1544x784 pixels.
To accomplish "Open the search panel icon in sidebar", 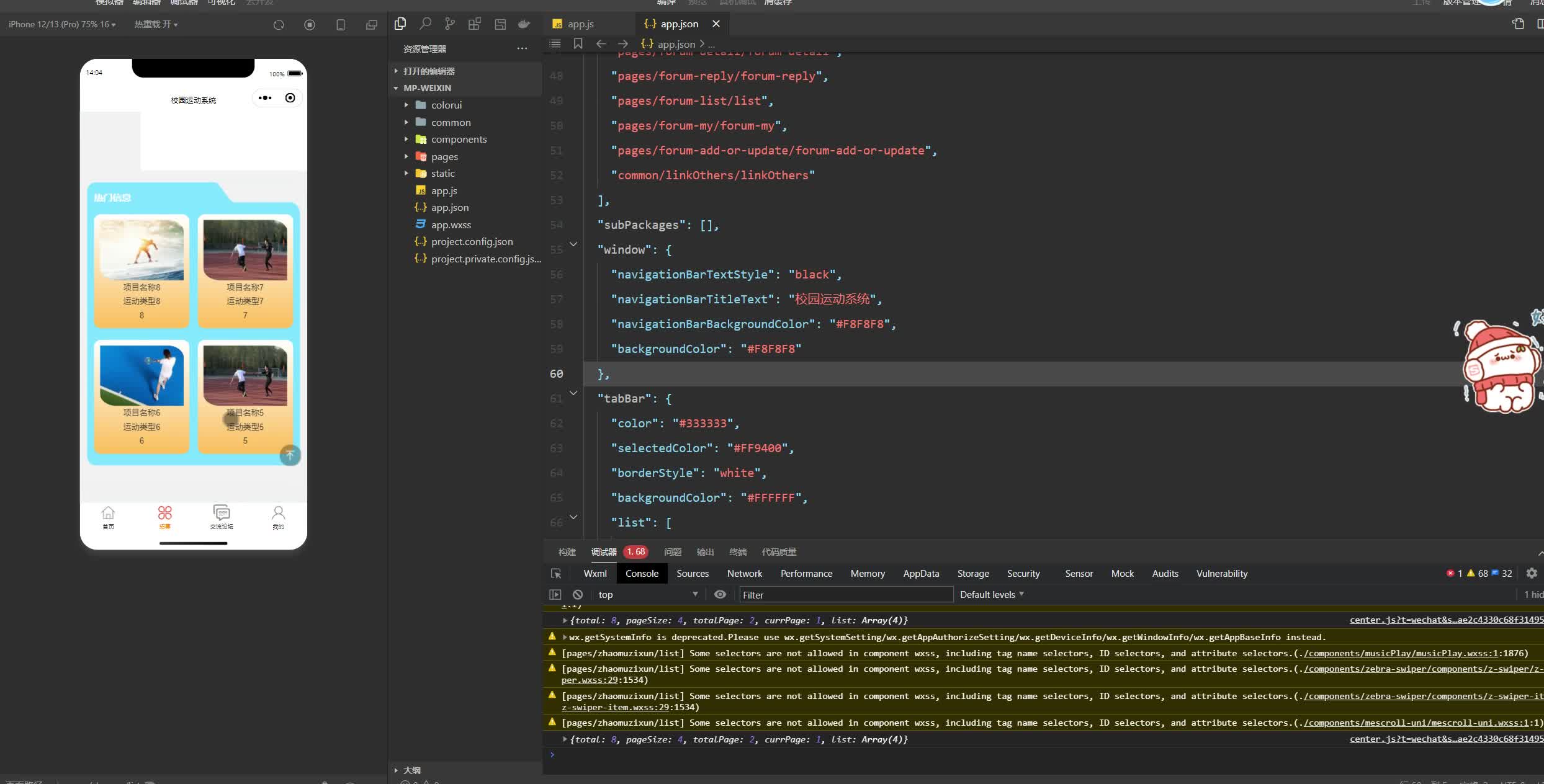I will pyautogui.click(x=425, y=24).
